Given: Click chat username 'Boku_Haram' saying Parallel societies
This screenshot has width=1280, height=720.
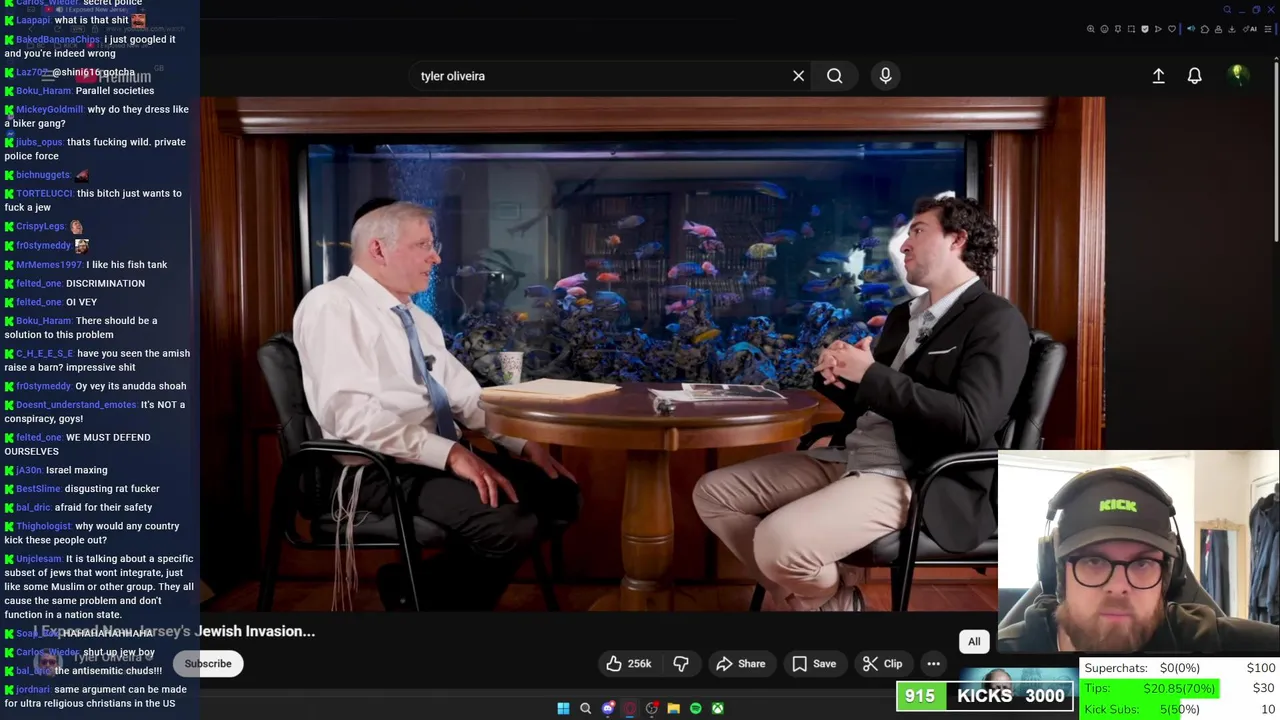Looking at the screenshot, I should point(43,90).
